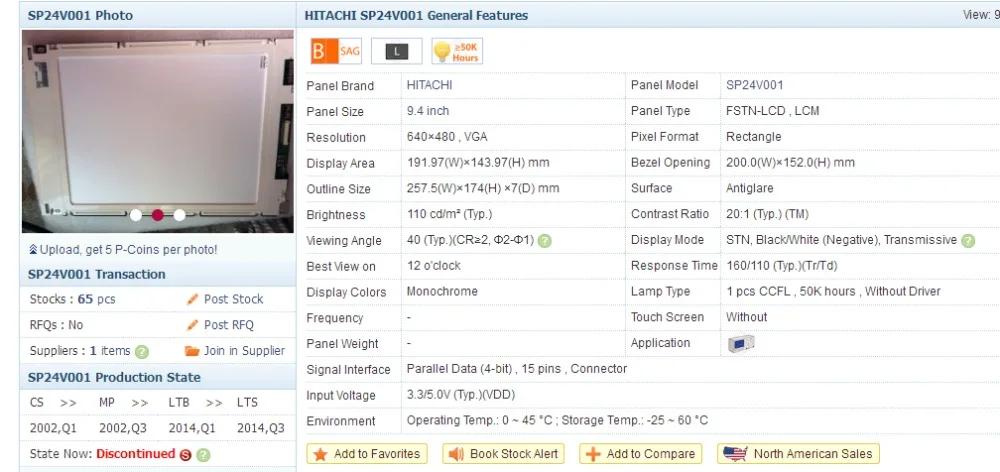Click the Monochrome display colors value
The width and height of the screenshot is (1000, 472).
pyautogui.click(x=442, y=291)
